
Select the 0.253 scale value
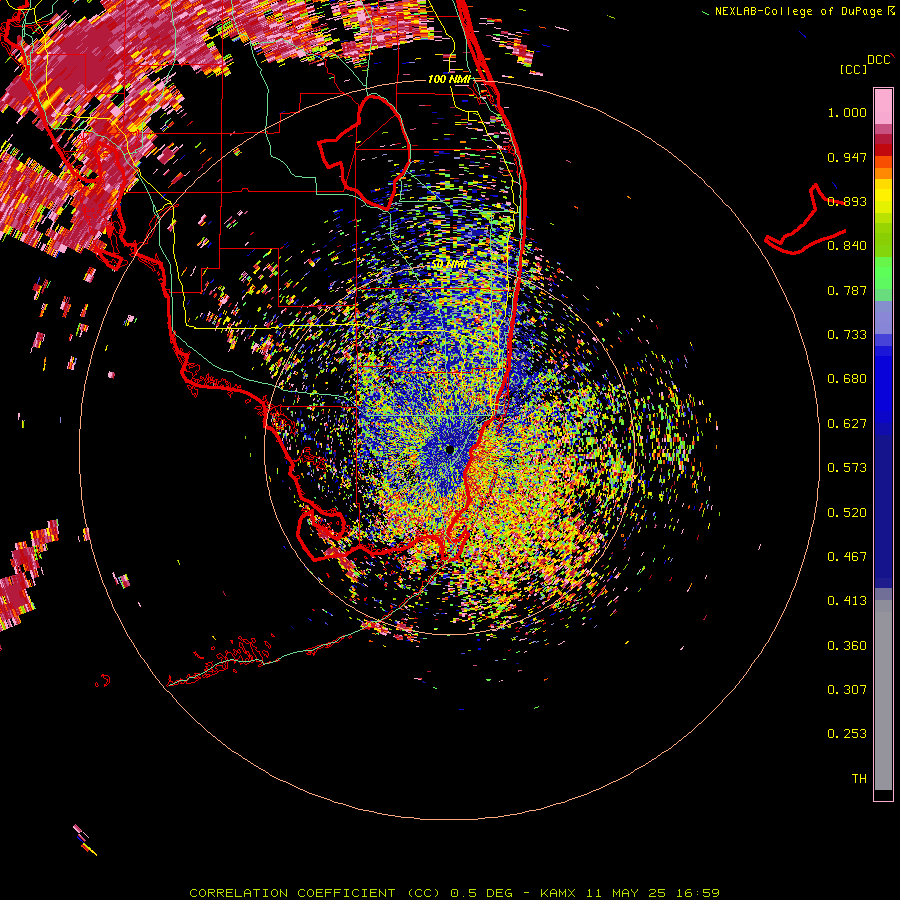coord(847,734)
